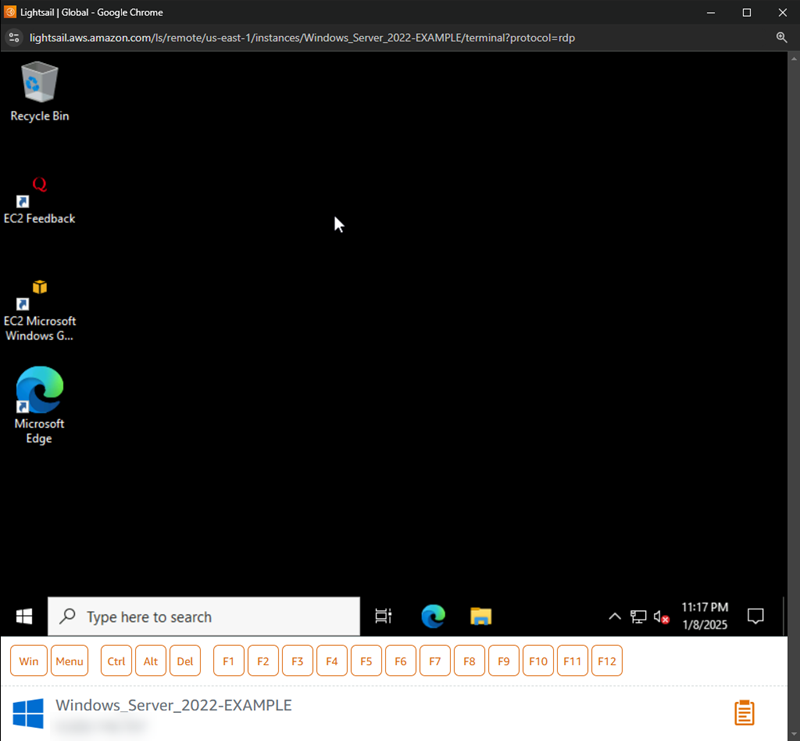800x741 pixels.
Task: Click the muted volume icon
Action: [x=661, y=617]
